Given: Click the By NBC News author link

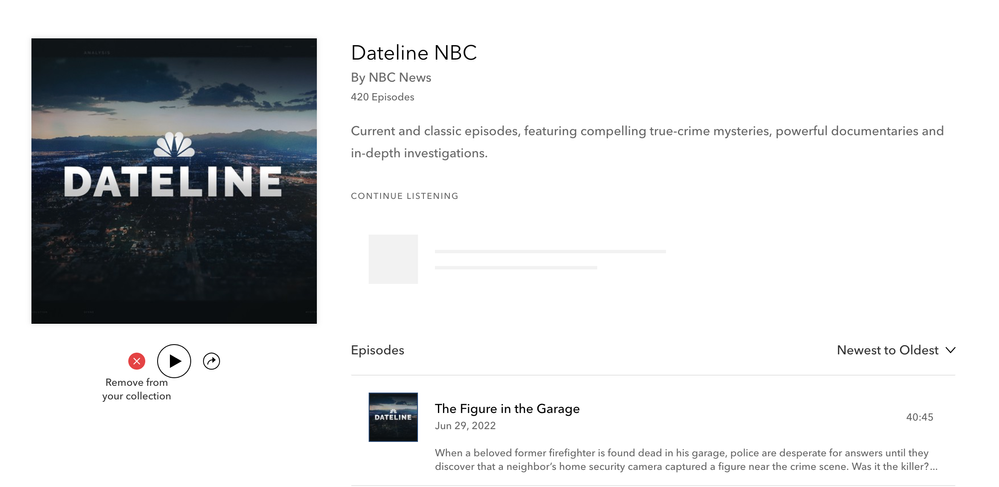Looking at the screenshot, I should (x=391, y=78).
